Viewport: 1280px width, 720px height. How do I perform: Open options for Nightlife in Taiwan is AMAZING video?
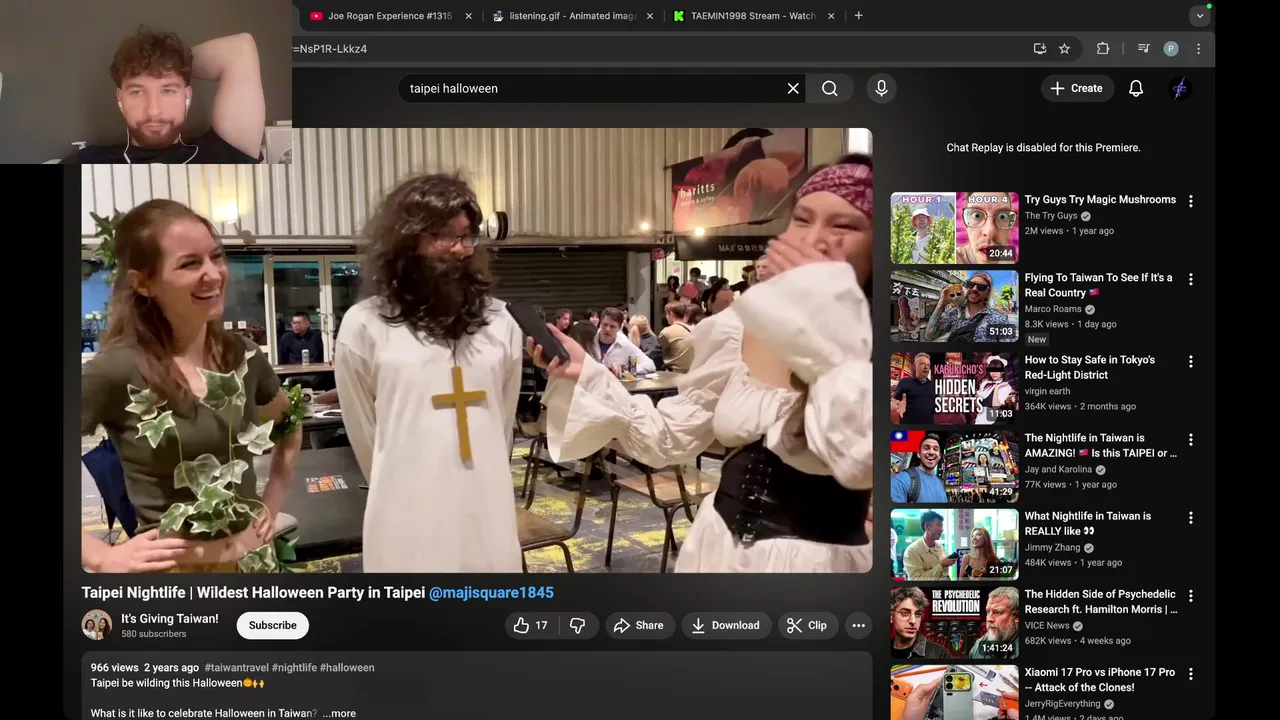click(1190, 439)
